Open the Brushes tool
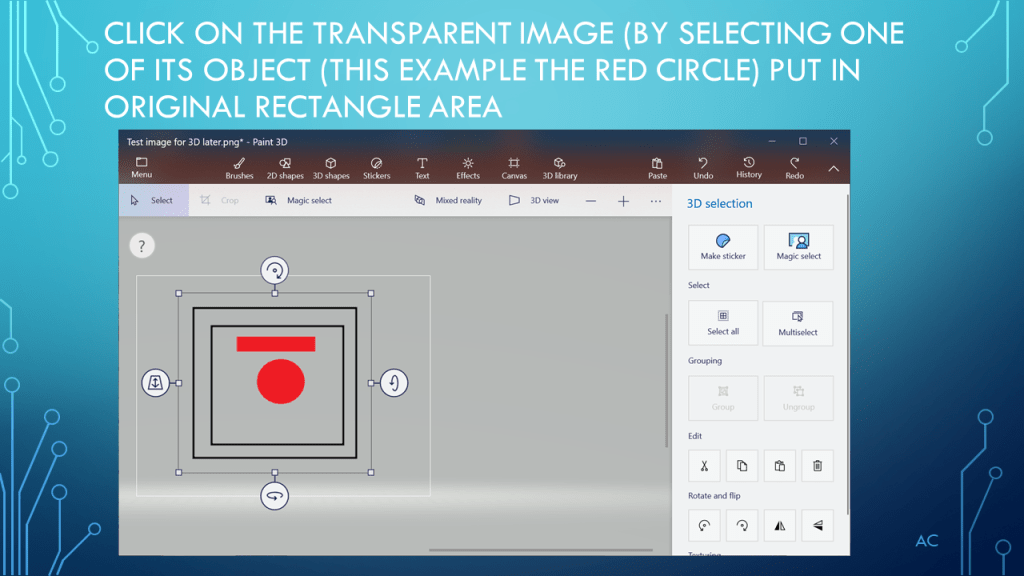Screen dimensions: 1024x576 pyautogui.click(x=239, y=167)
